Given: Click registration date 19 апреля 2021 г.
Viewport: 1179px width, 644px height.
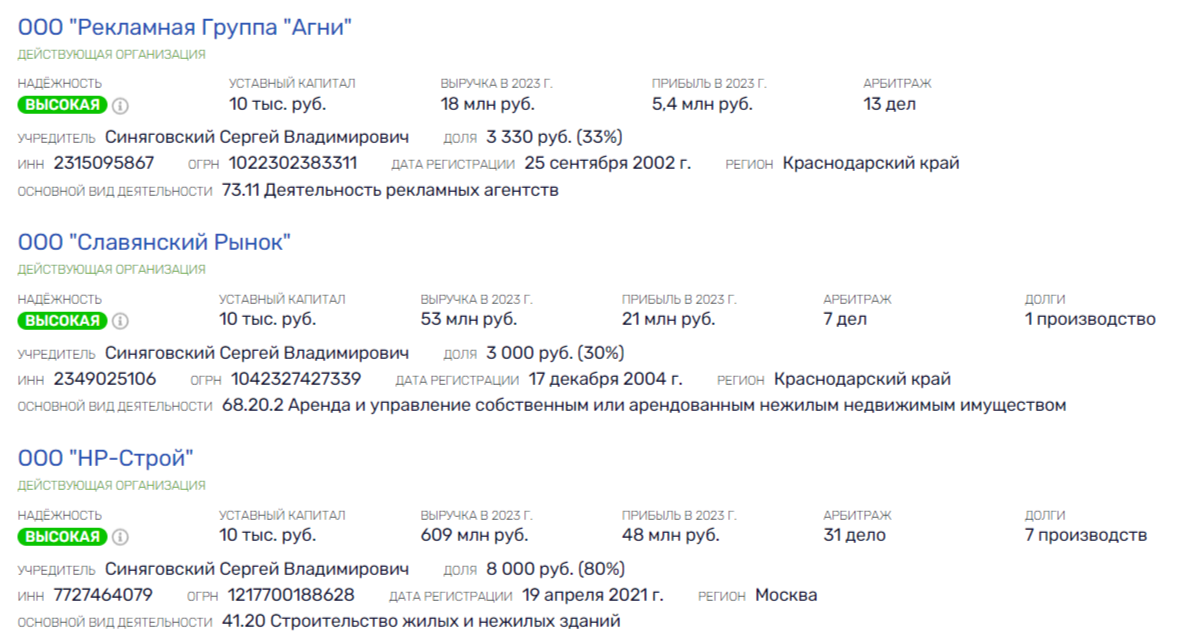Looking at the screenshot, I should [x=593, y=595].
